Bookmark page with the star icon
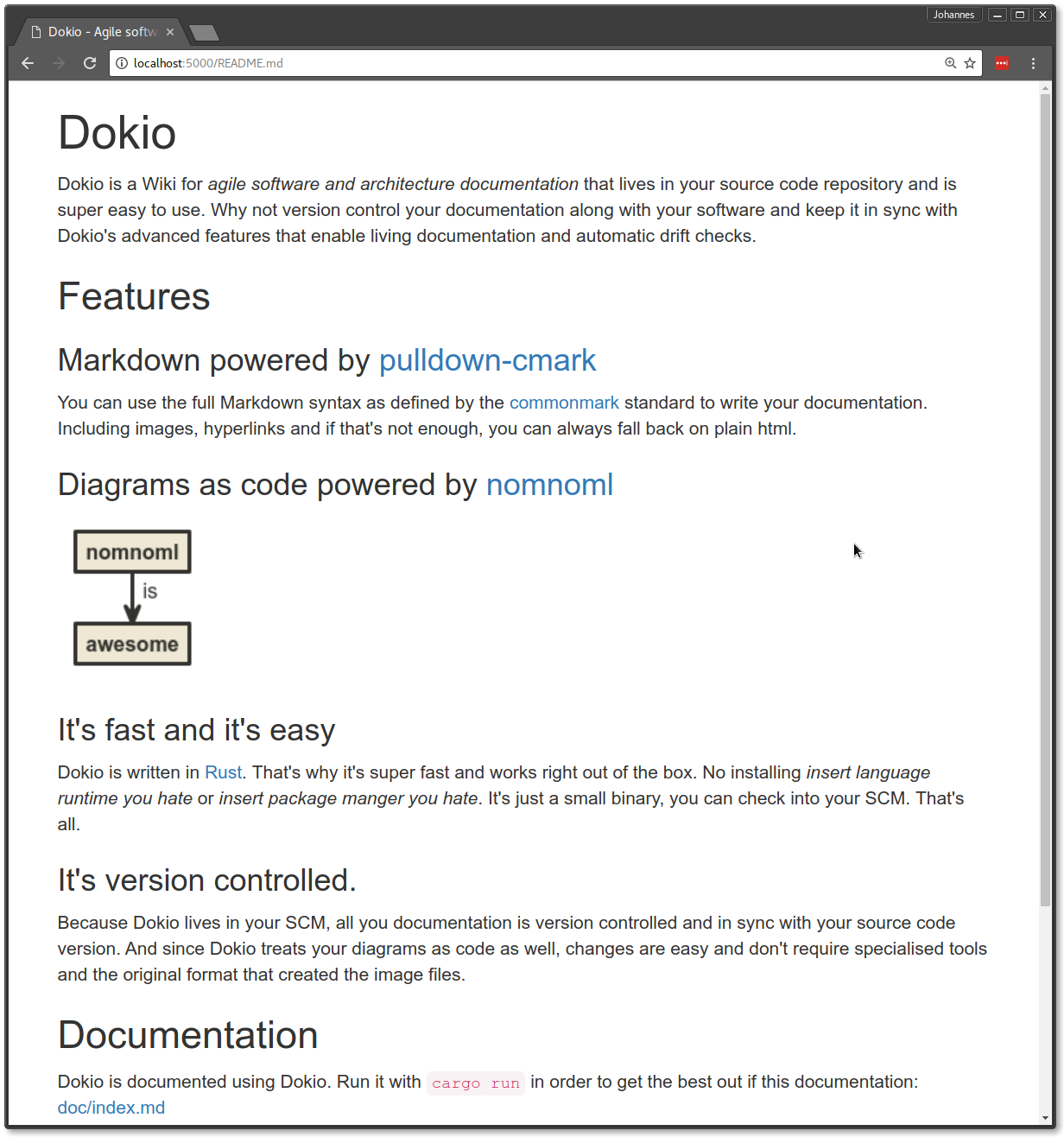 (x=970, y=63)
